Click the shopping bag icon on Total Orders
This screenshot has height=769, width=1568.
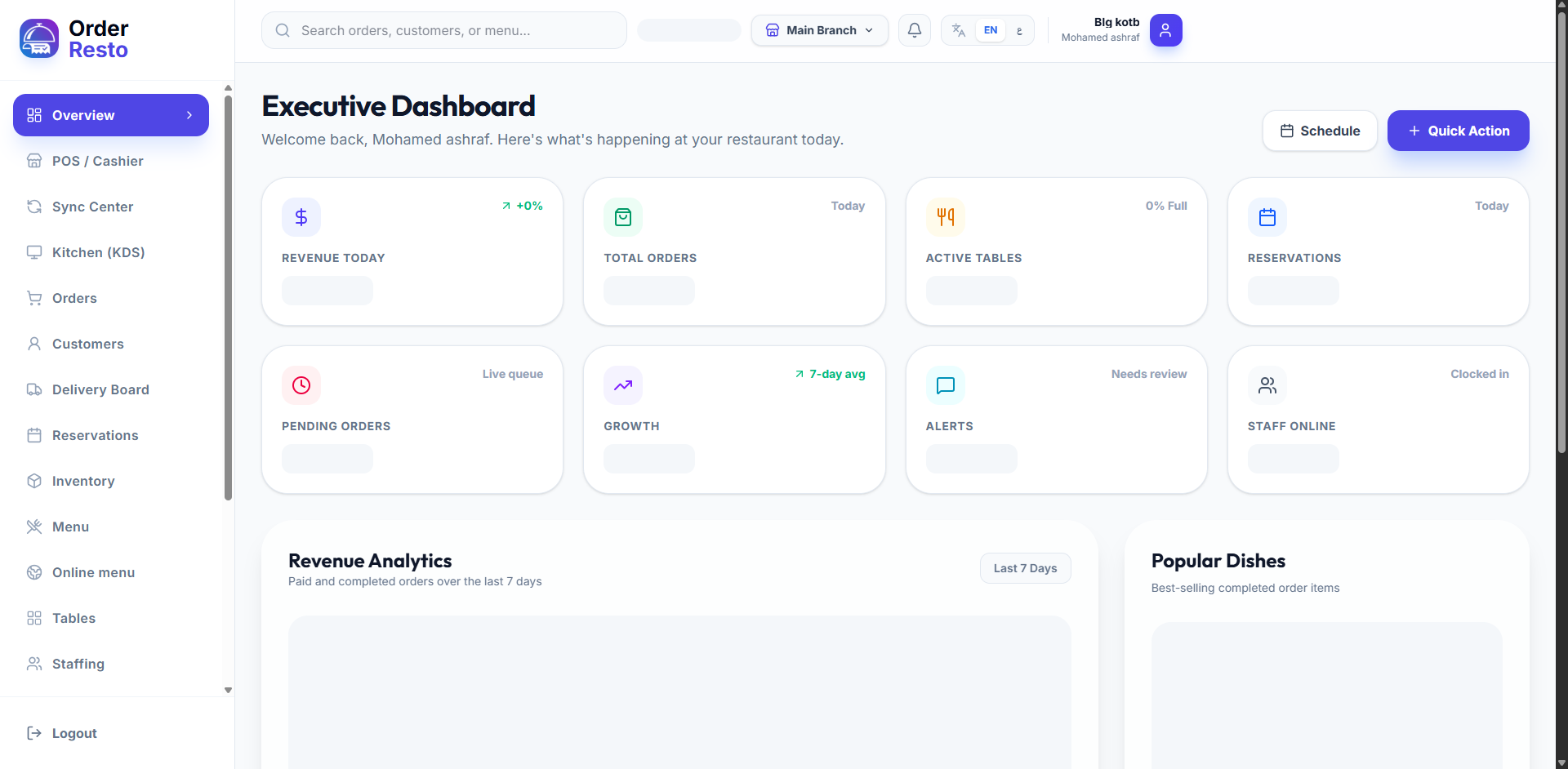tap(623, 217)
